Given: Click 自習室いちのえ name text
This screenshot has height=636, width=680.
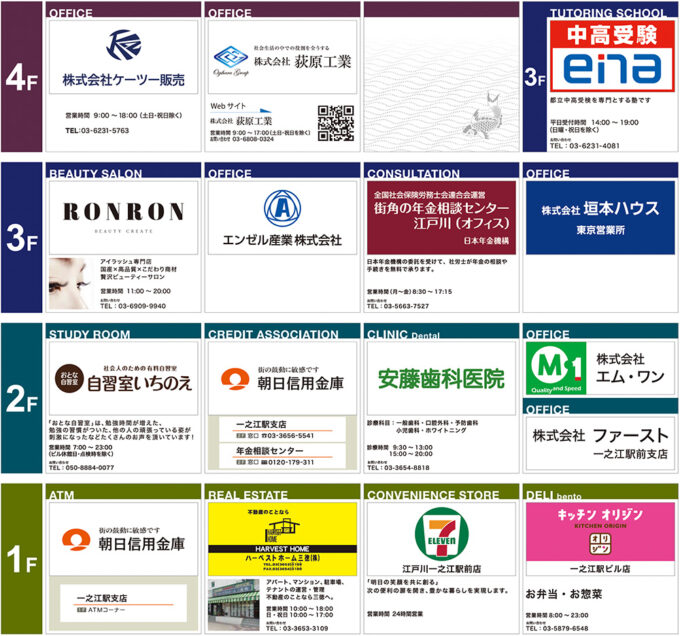Looking at the screenshot, I should click(x=139, y=383).
